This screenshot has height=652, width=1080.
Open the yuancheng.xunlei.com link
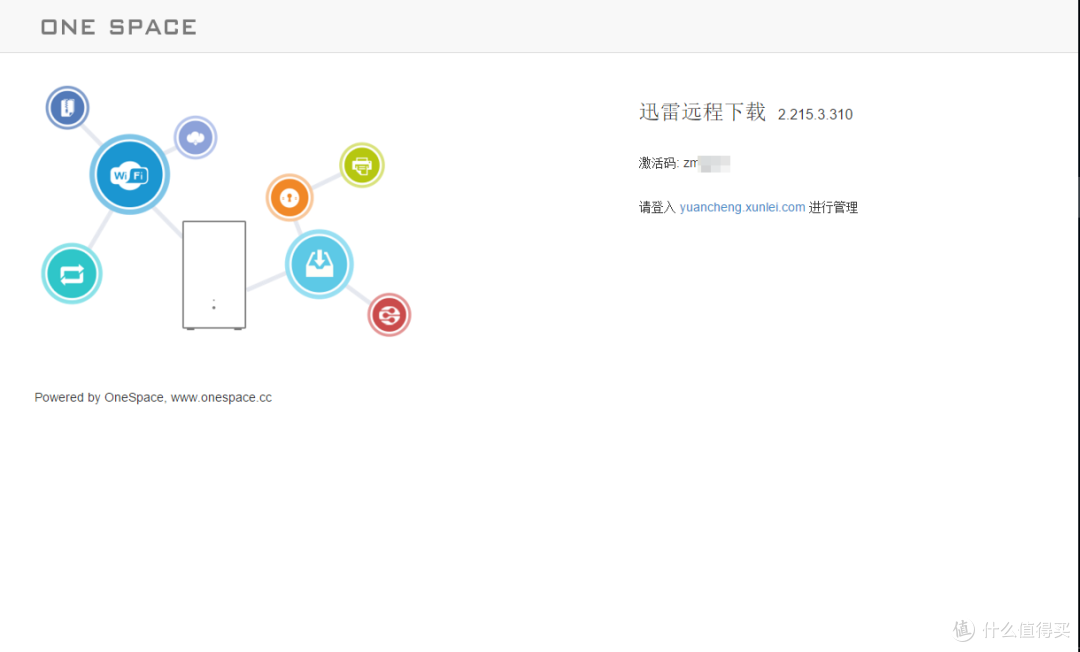point(742,208)
